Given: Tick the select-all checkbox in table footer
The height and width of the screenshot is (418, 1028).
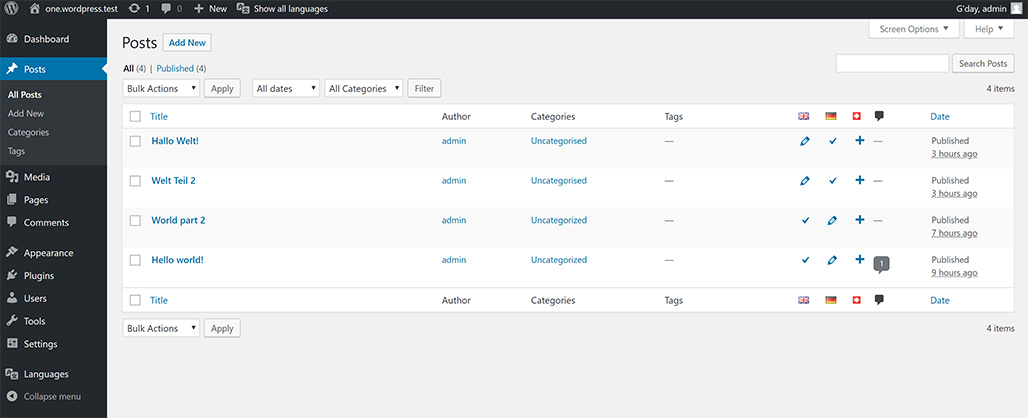Looking at the screenshot, I should [x=135, y=300].
